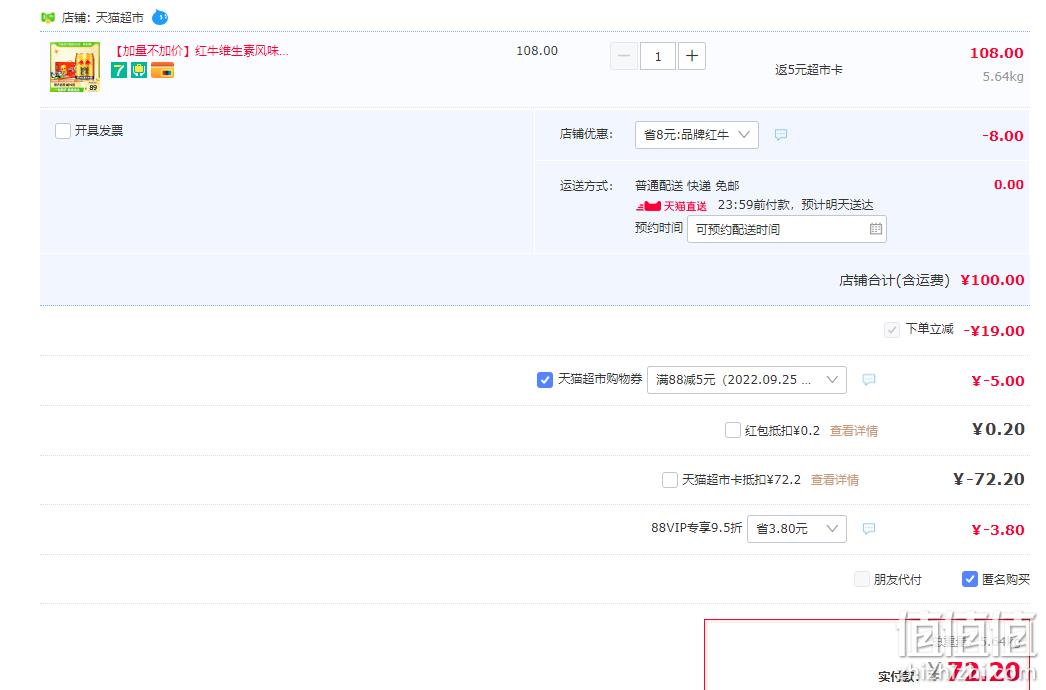Screen dimensions: 1046x690
Task: Check the 红包抵扣¥0.2 checkbox
Action: (732, 430)
